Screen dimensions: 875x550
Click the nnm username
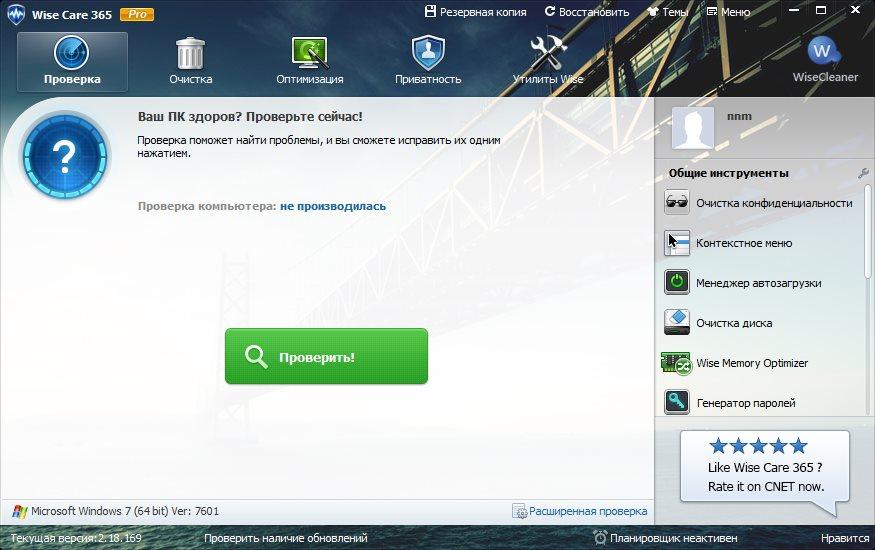pos(739,117)
